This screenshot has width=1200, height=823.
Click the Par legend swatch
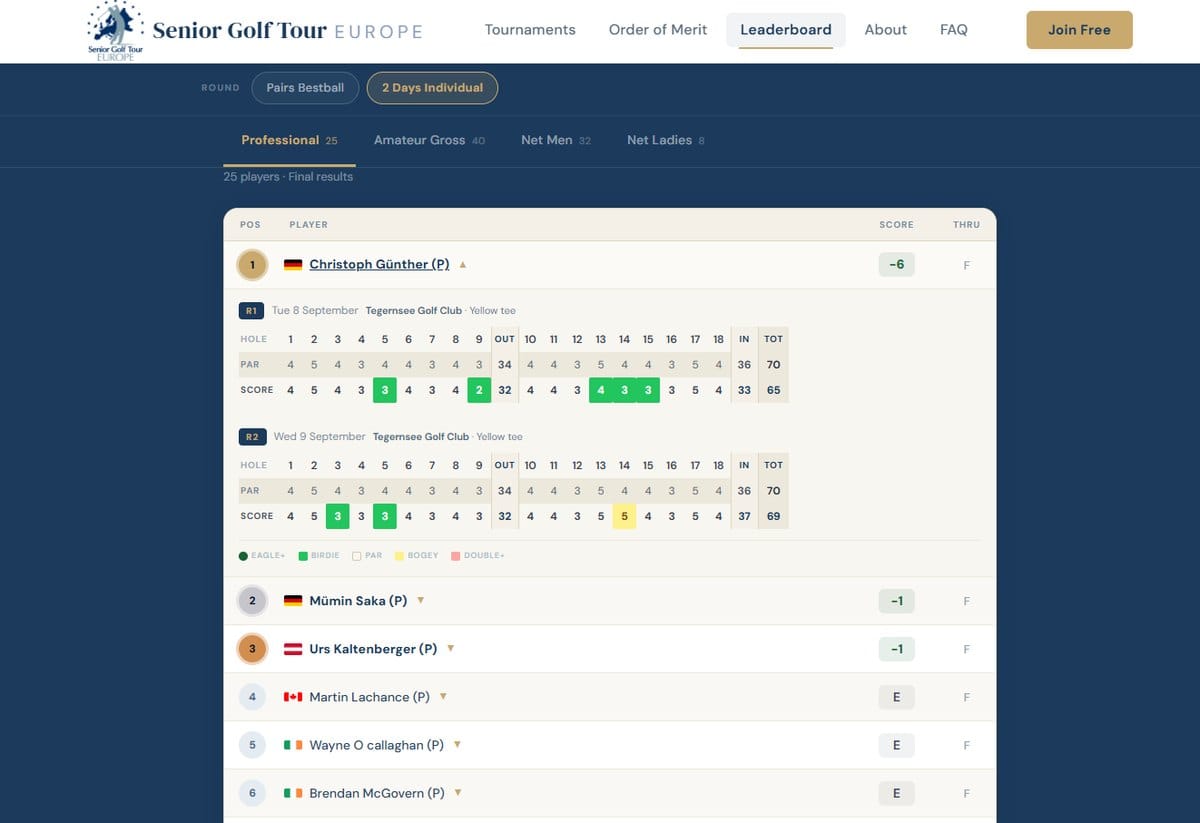point(357,556)
